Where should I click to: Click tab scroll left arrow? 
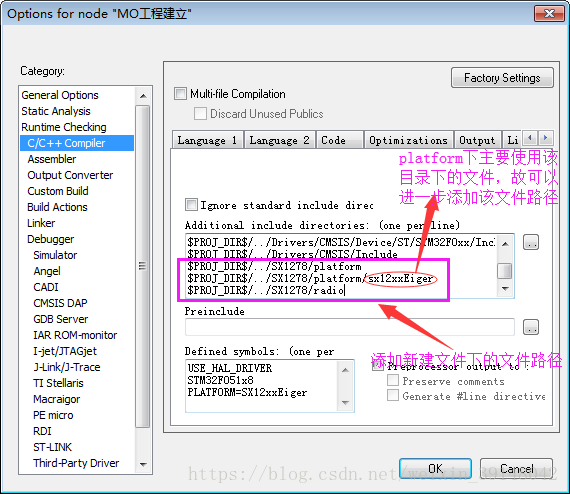click(x=530, y=138)
